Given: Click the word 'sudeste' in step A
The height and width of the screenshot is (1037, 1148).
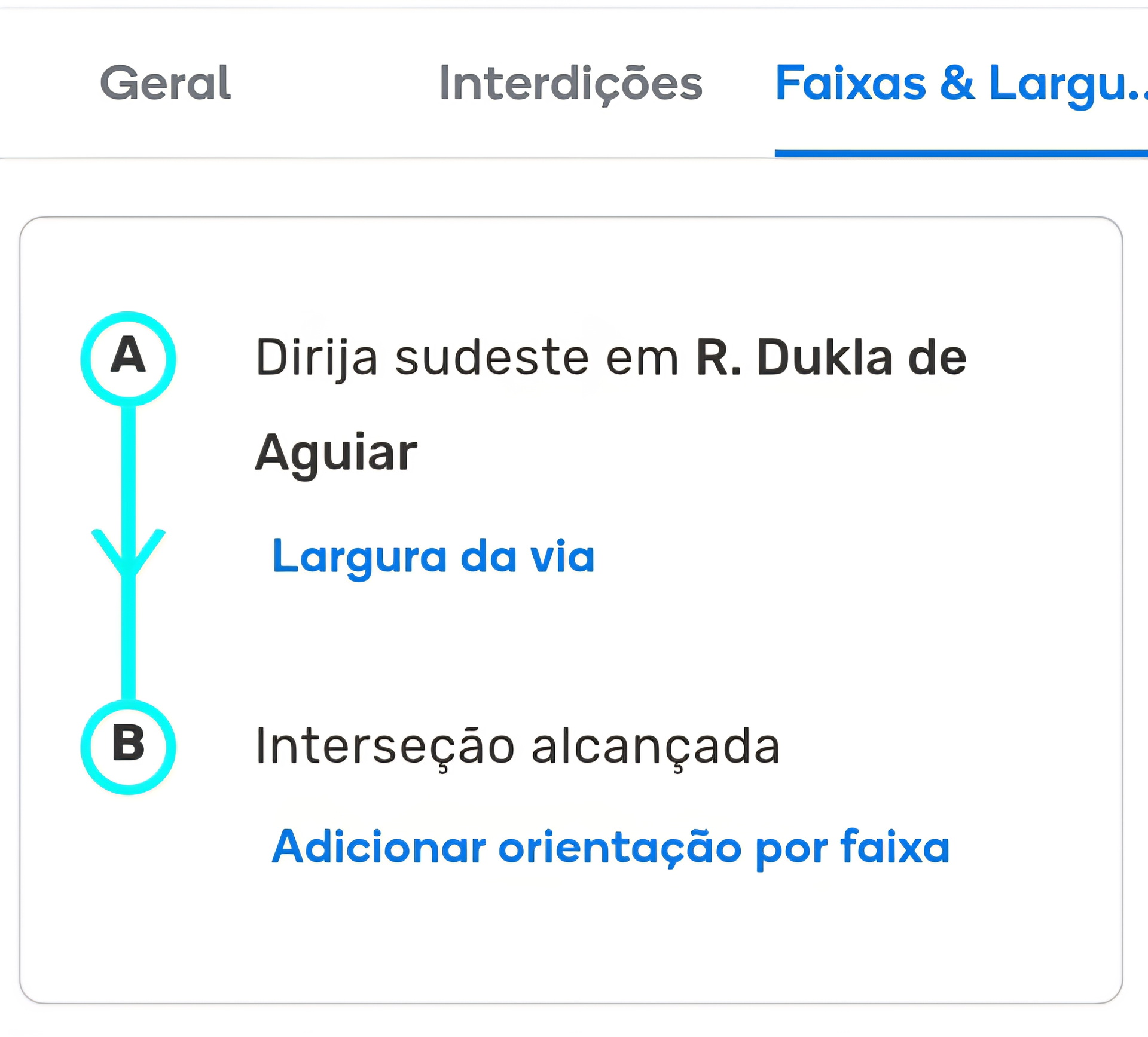Looking at the screenshot, I should tap(491, 358).
